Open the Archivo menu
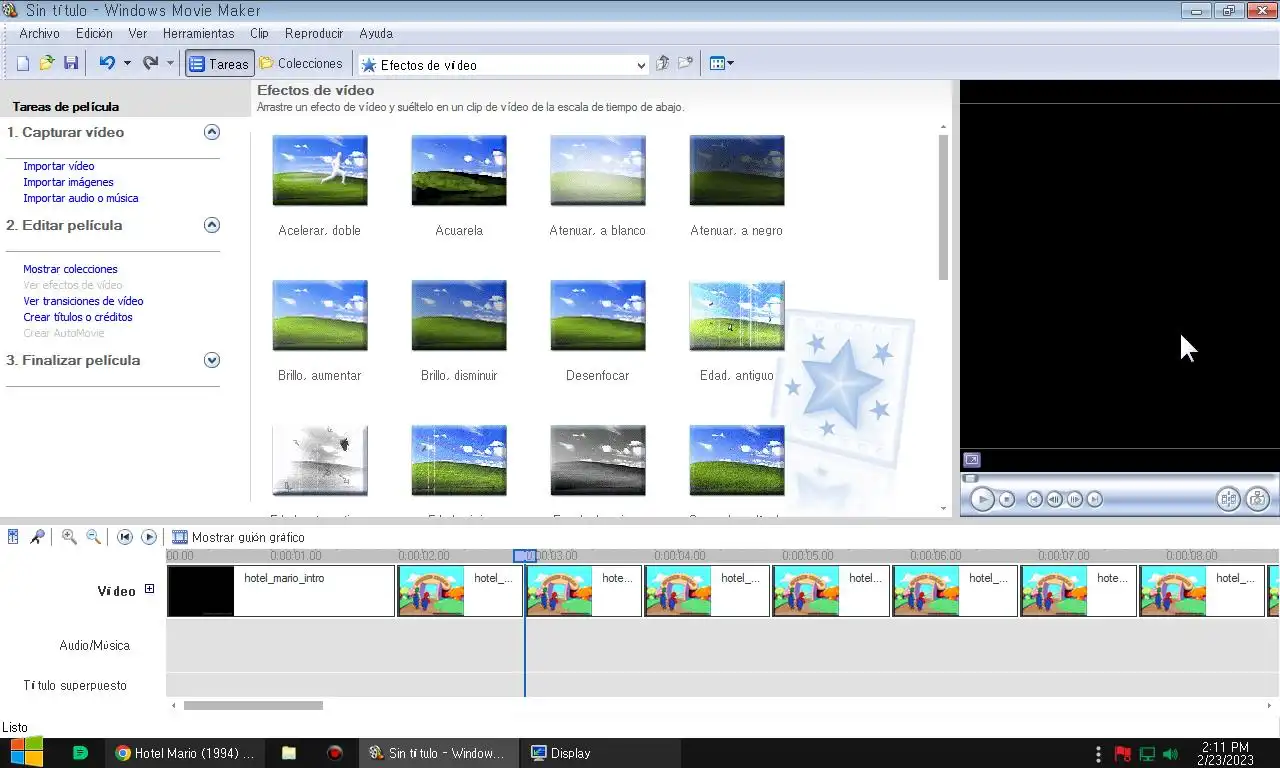The height and width of the screenshot is (768, 1280). pyautogui.click(x=40, y=33)
